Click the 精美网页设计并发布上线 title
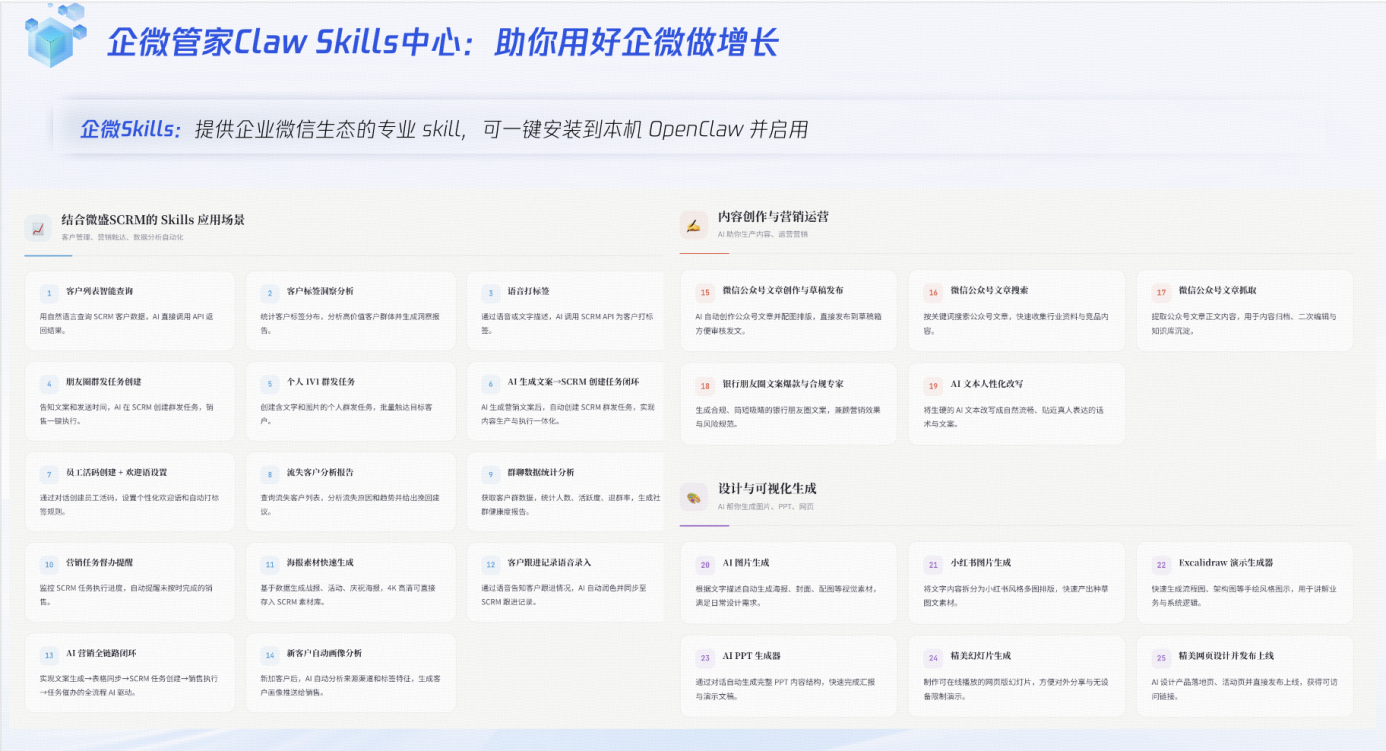The image size is (1386, 751). (x=1226, y=656)
